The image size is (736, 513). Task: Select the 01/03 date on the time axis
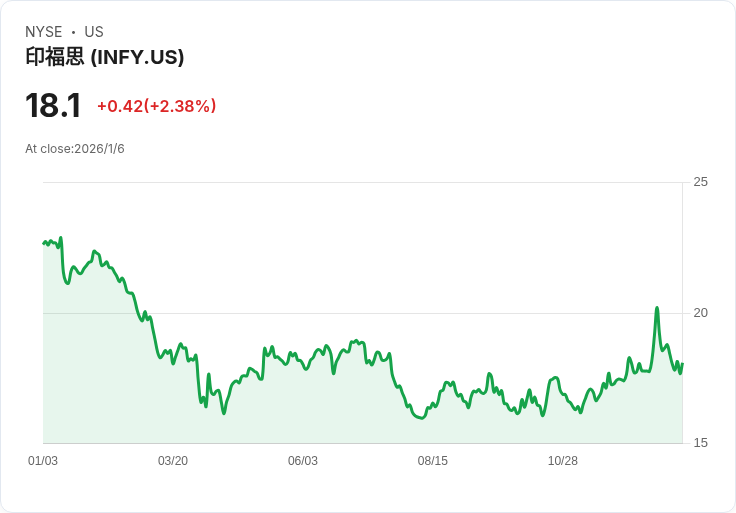[43, 461]
